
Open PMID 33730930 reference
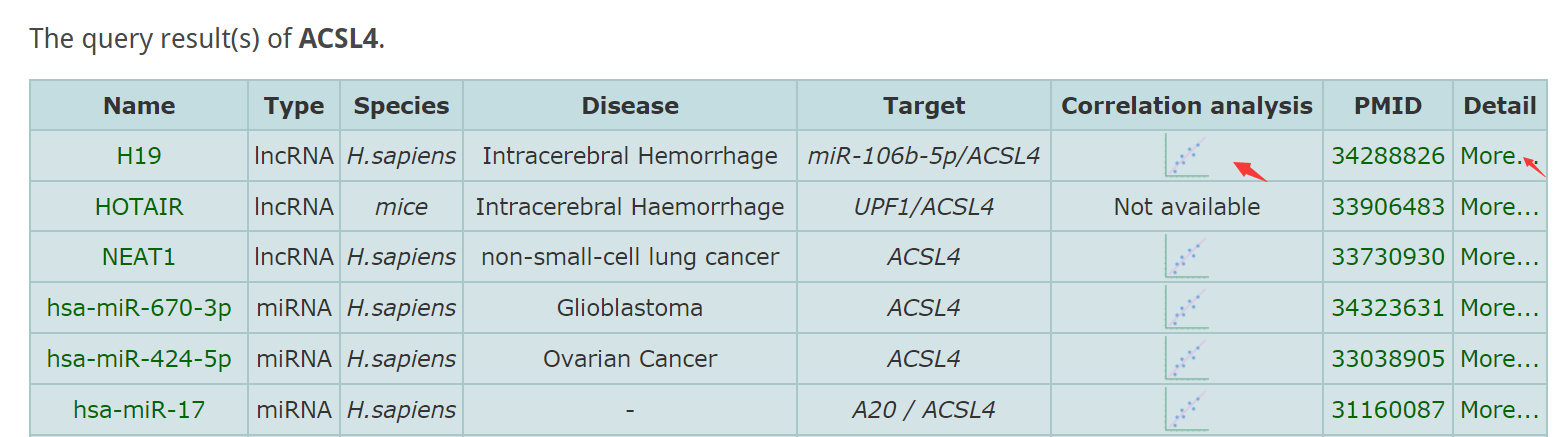coord(1388,257)
